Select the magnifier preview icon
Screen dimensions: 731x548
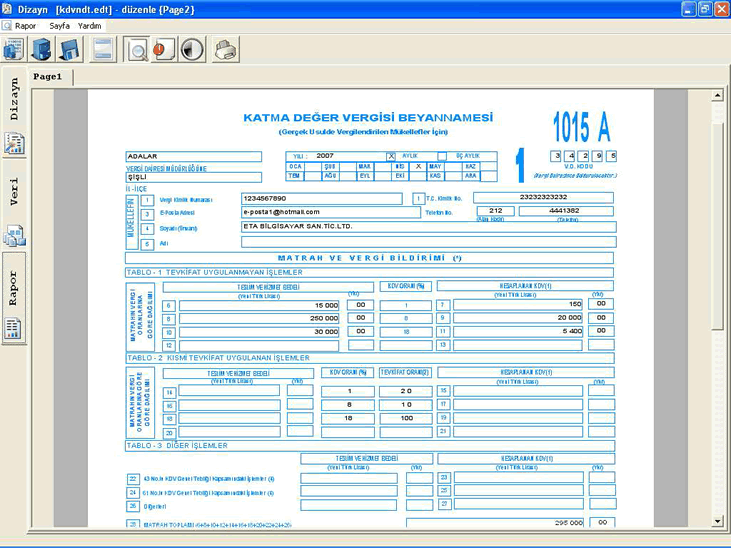(x=138, y=48)
